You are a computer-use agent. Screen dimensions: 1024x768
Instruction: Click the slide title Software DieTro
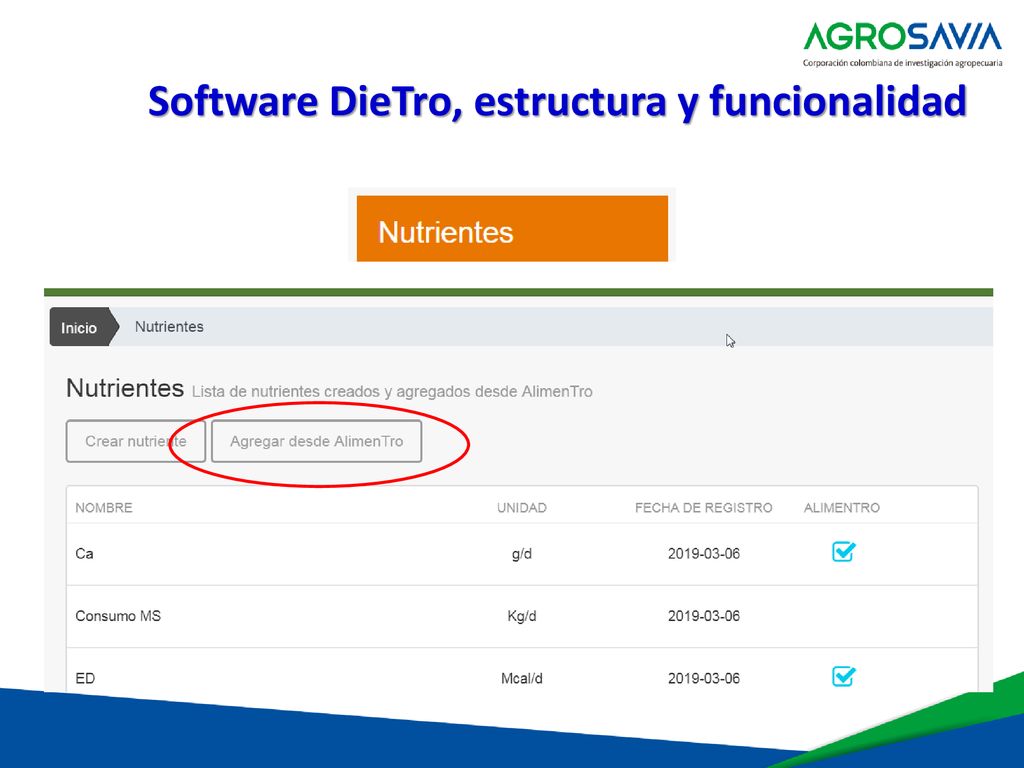(557, 102)
